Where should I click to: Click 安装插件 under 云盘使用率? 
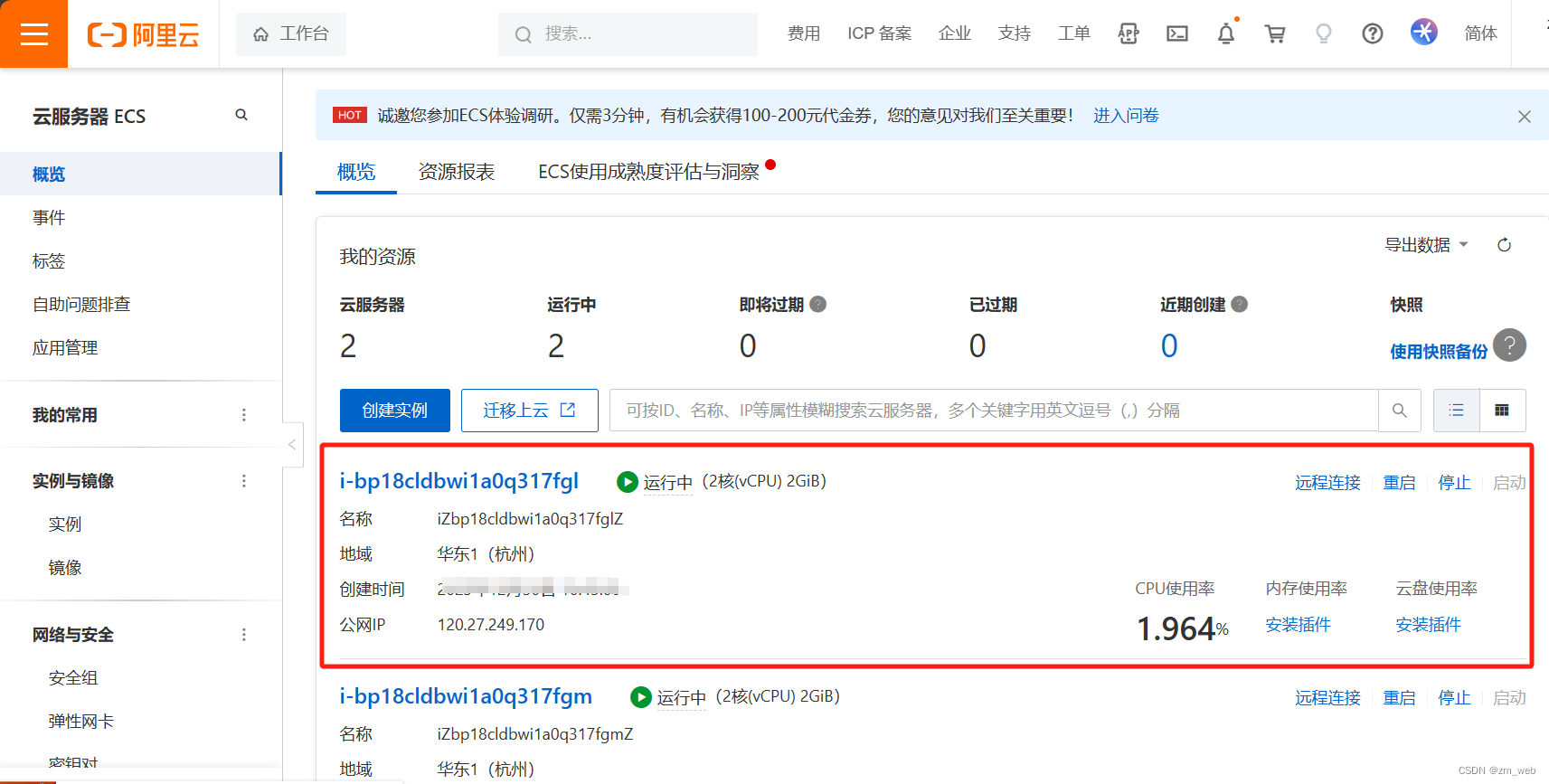[1428, 625]
